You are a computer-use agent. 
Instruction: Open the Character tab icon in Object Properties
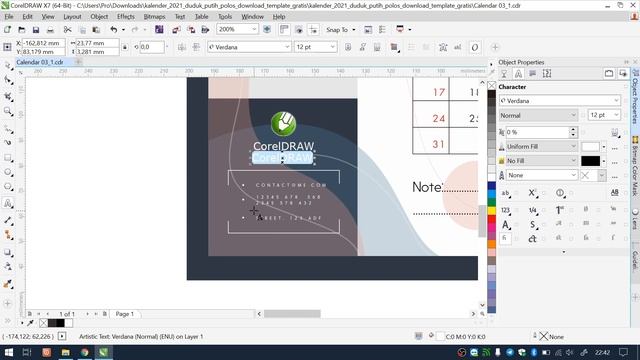coord(518,73)
